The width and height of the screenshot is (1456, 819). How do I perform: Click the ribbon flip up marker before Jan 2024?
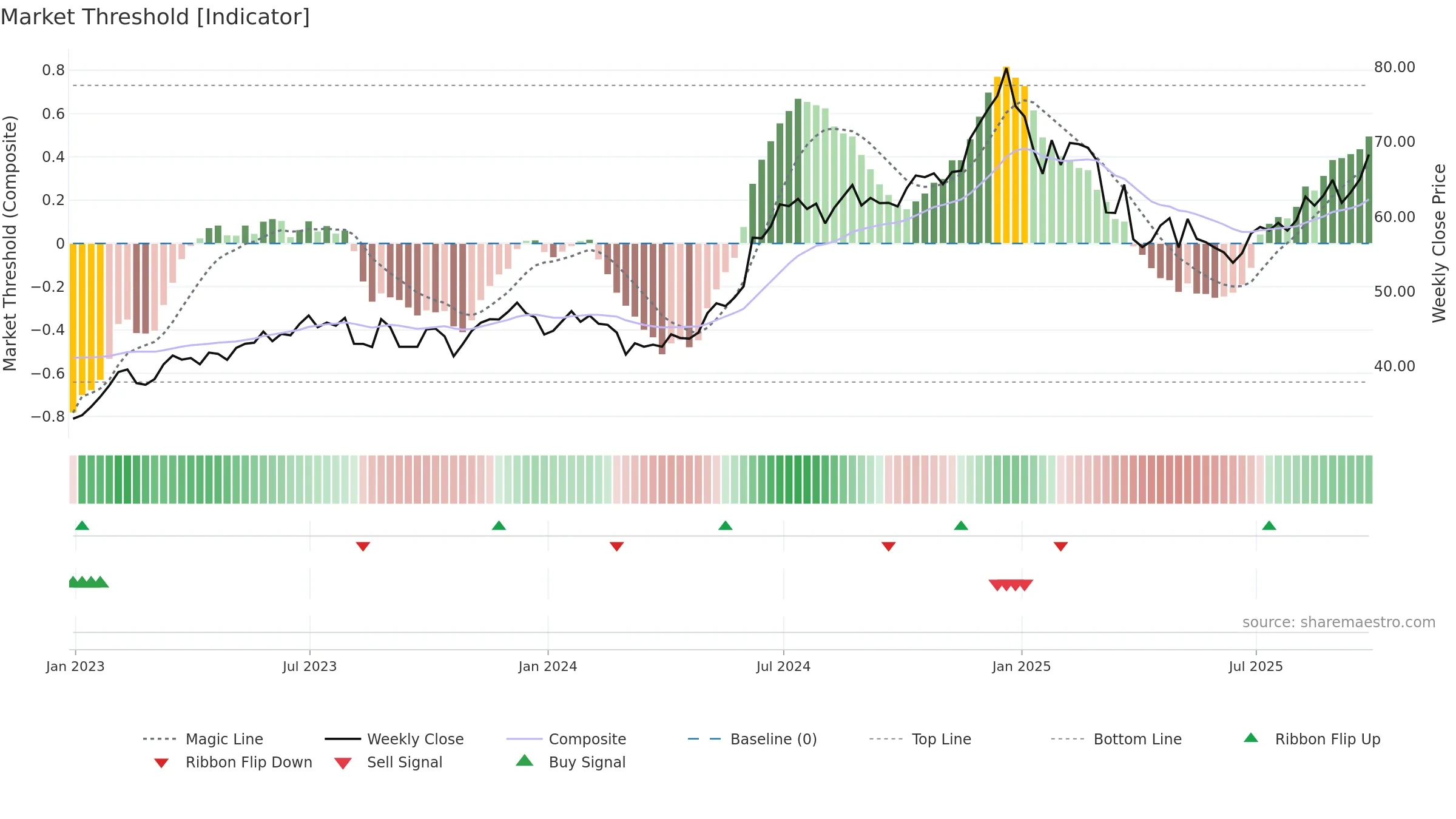coord(499,525)
